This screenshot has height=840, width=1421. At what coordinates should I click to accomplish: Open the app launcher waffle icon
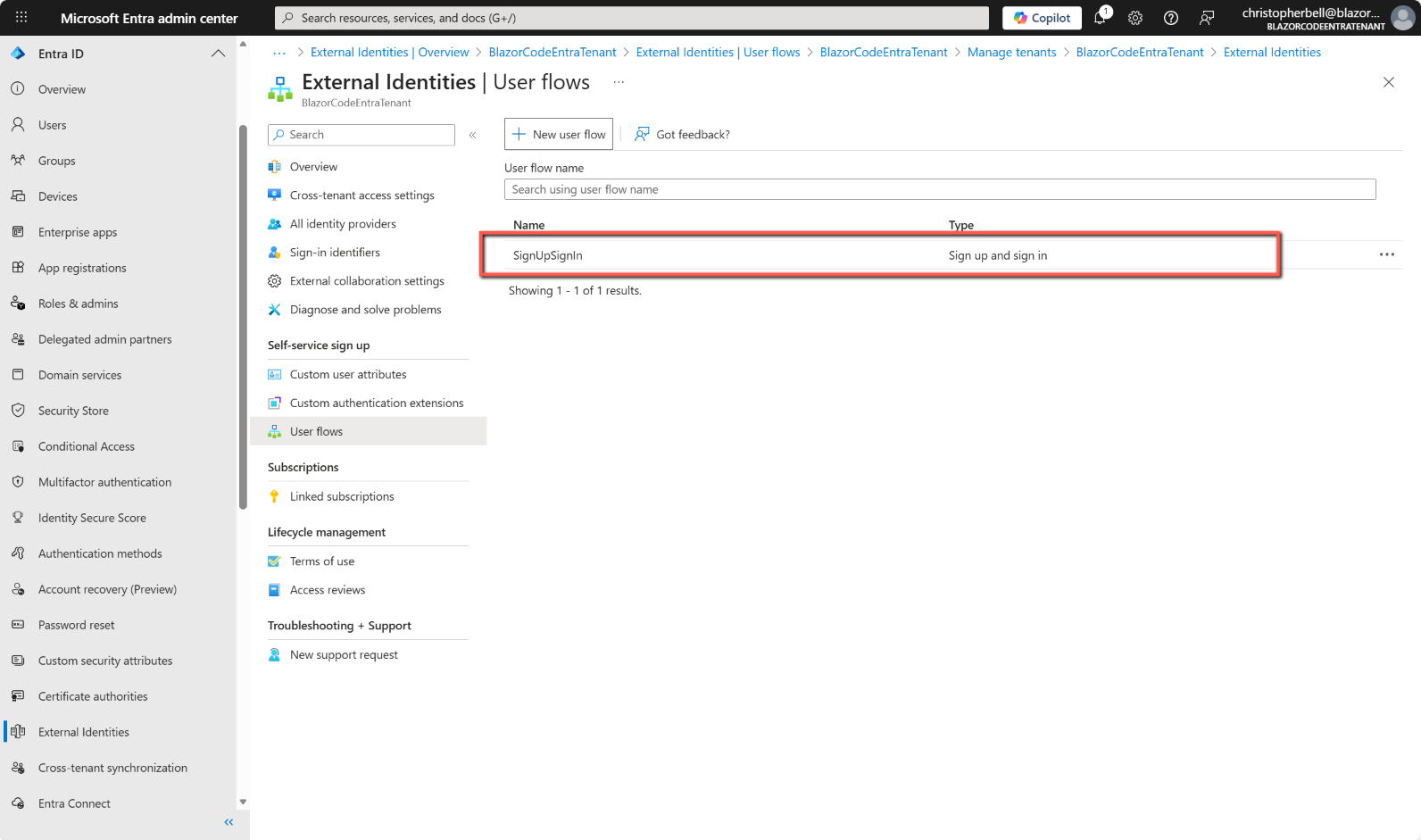21,18
